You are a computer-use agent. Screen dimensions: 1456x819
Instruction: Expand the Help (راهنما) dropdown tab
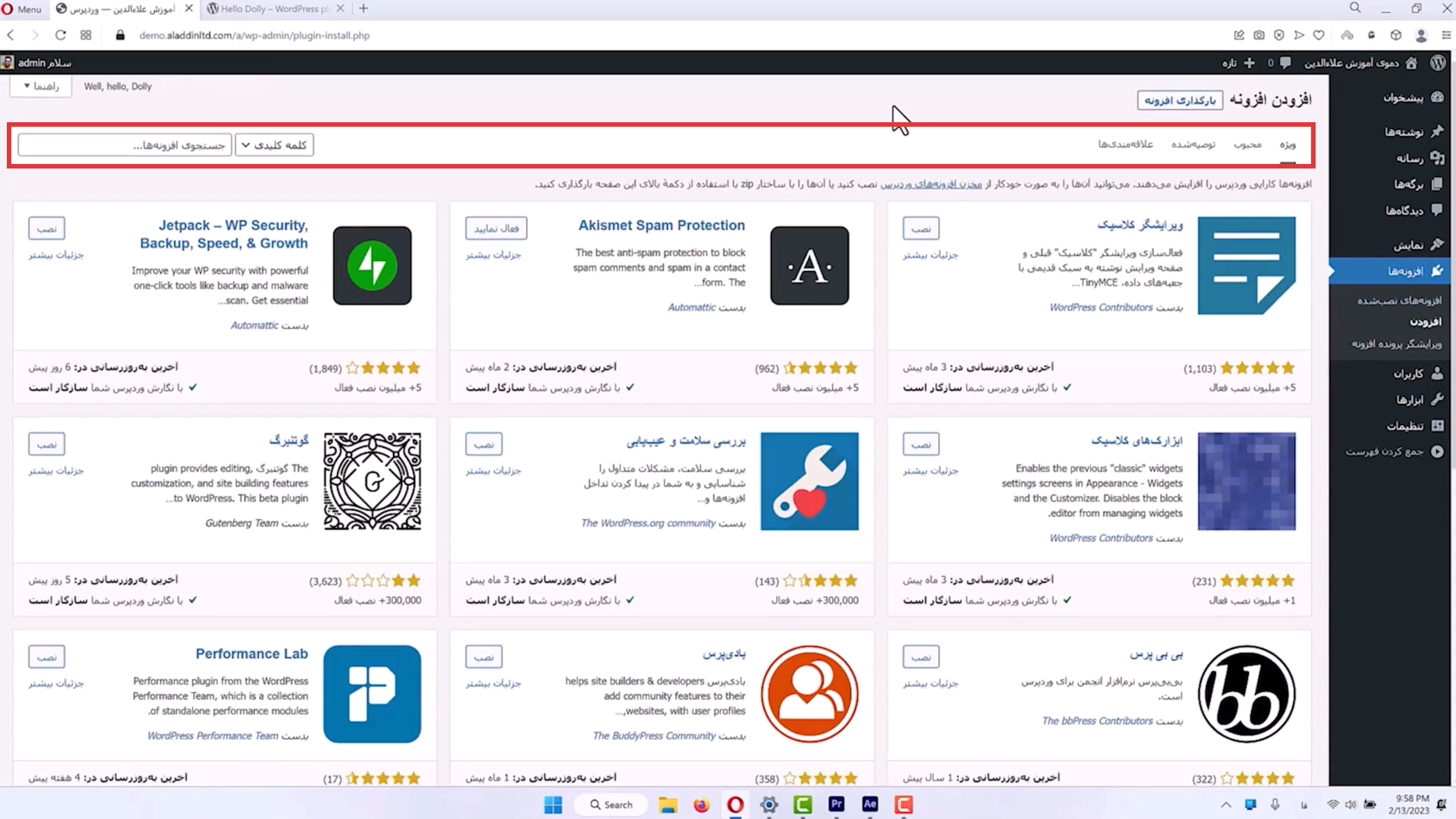pos(41,87)
